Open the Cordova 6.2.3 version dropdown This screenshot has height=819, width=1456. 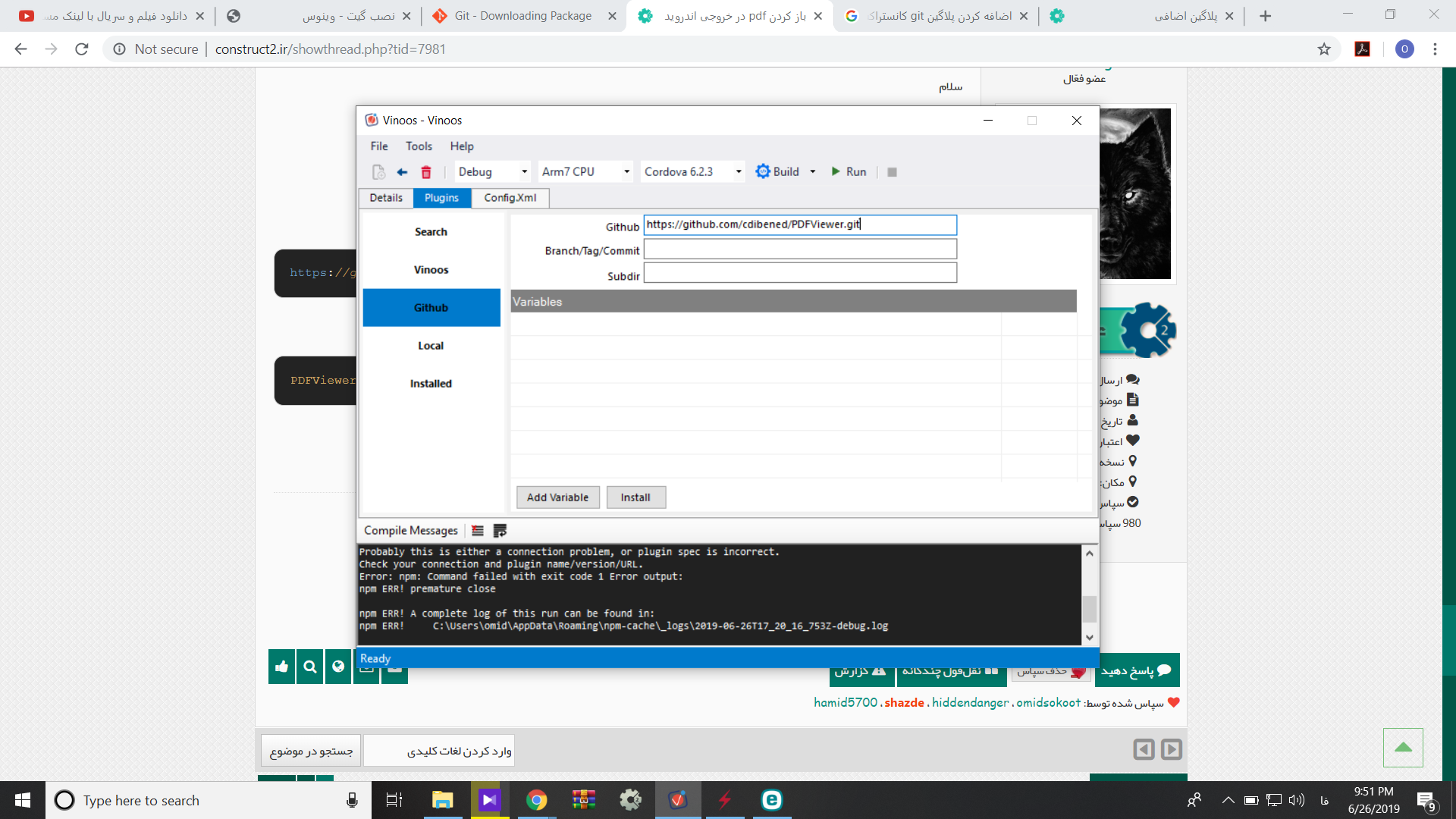(692, 171)
